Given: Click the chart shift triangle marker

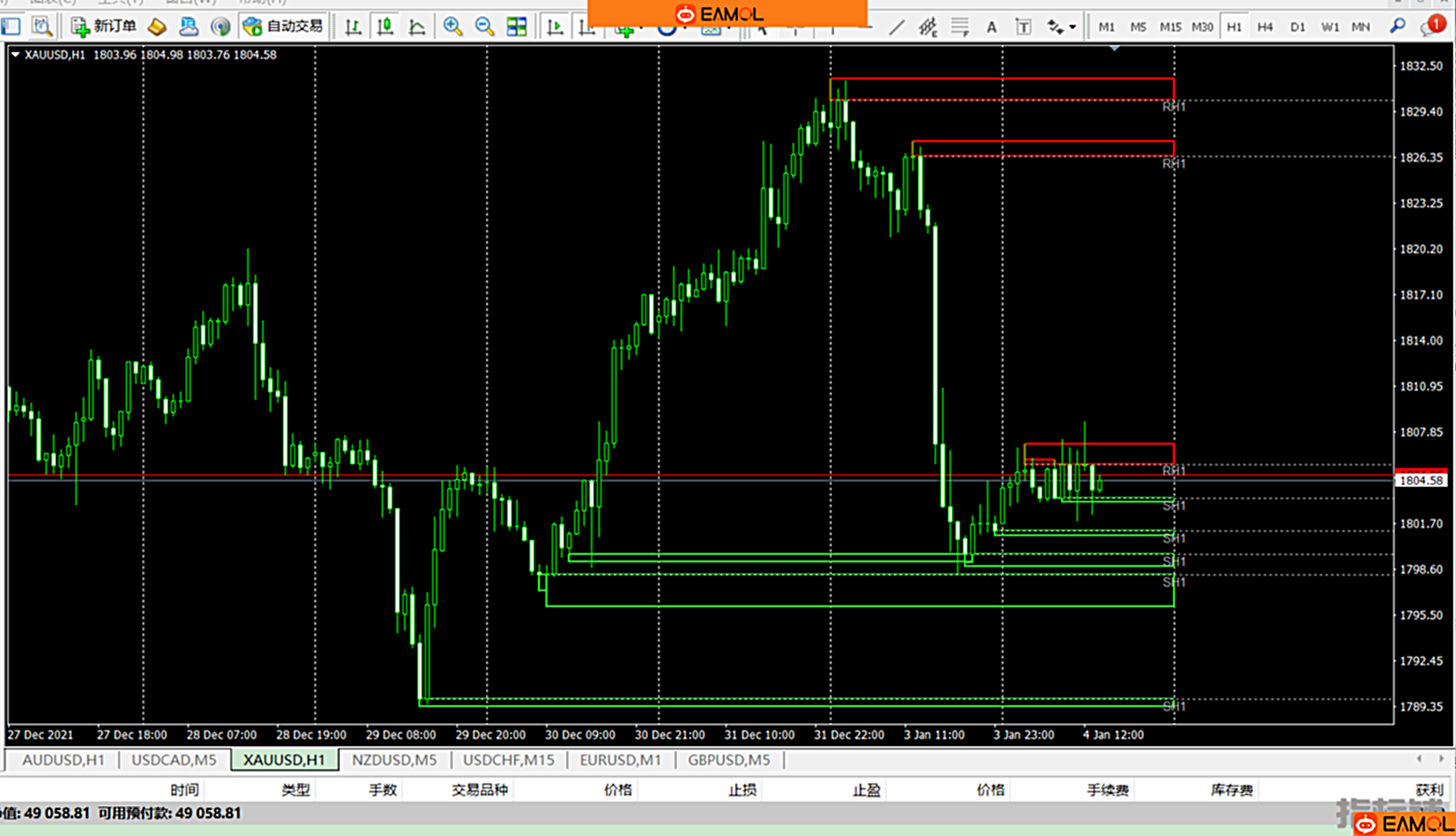Looking at the screenshot, I should click(x=1114, y=49).
